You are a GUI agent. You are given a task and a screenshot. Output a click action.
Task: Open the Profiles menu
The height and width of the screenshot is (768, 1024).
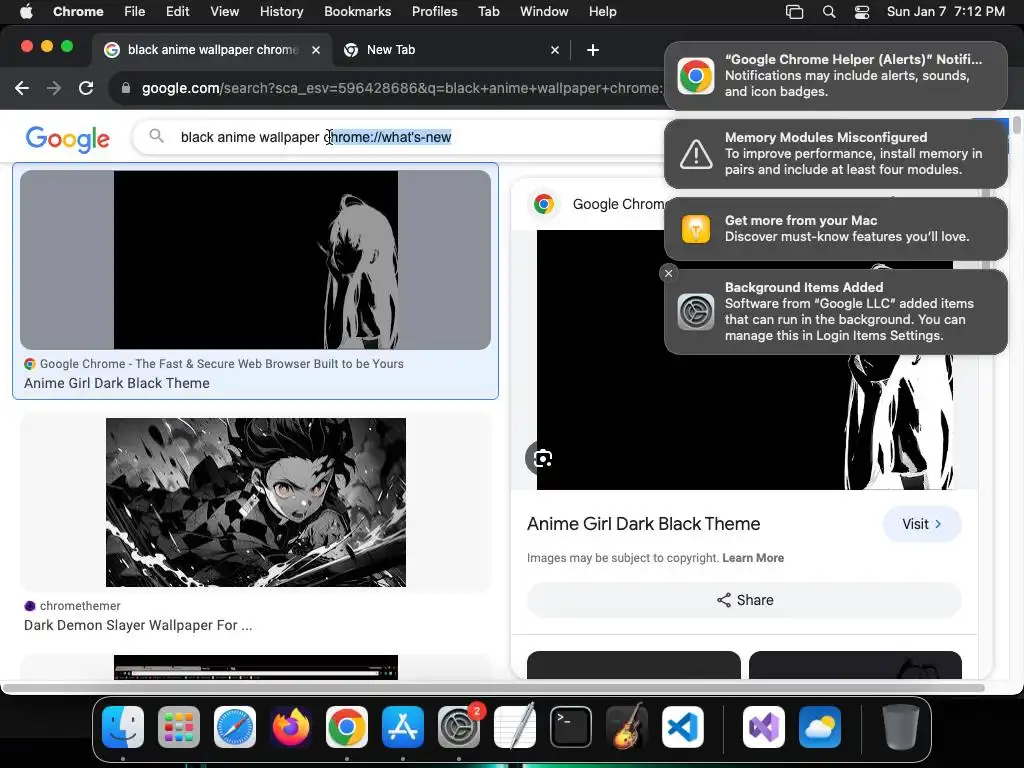click(434, 12)
